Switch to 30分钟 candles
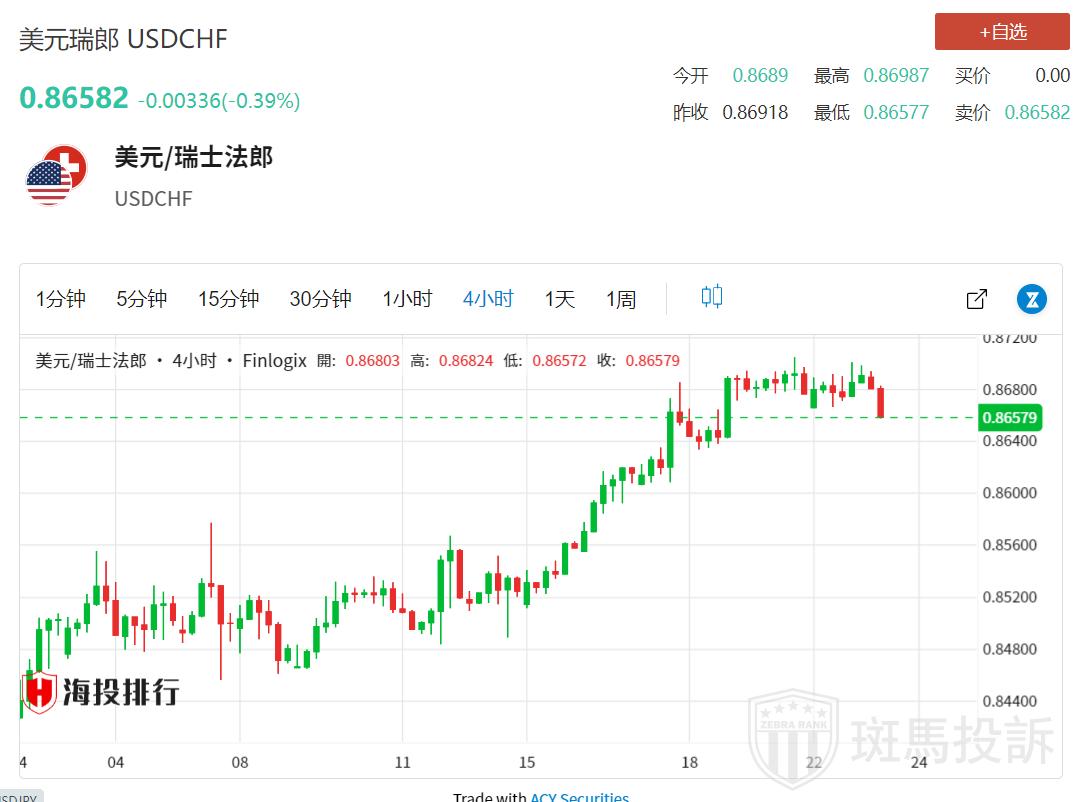This screenshot has height=802, width=1073. (x=320, y=299)
